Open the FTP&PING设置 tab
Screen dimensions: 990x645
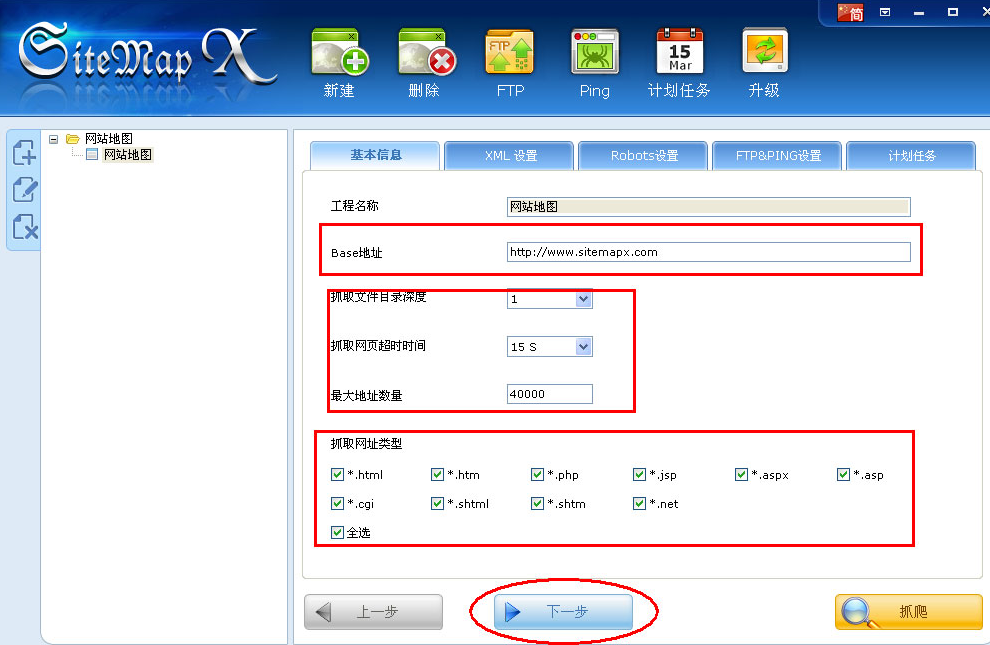pyautogui.click(x=777, y=155)
